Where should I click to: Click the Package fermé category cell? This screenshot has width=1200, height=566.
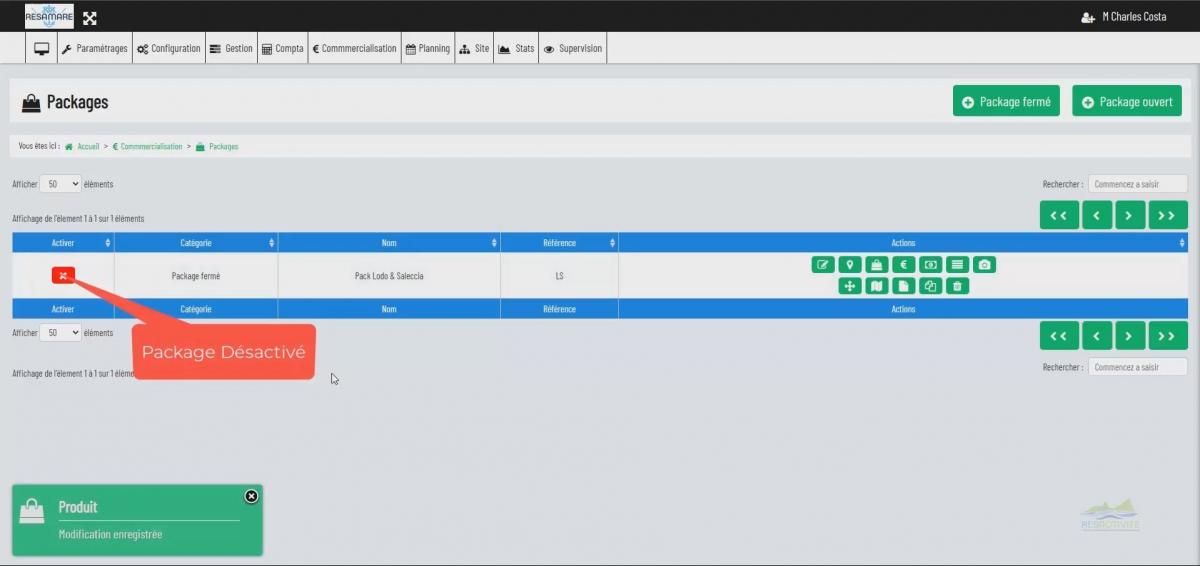[x=196, y=276]
